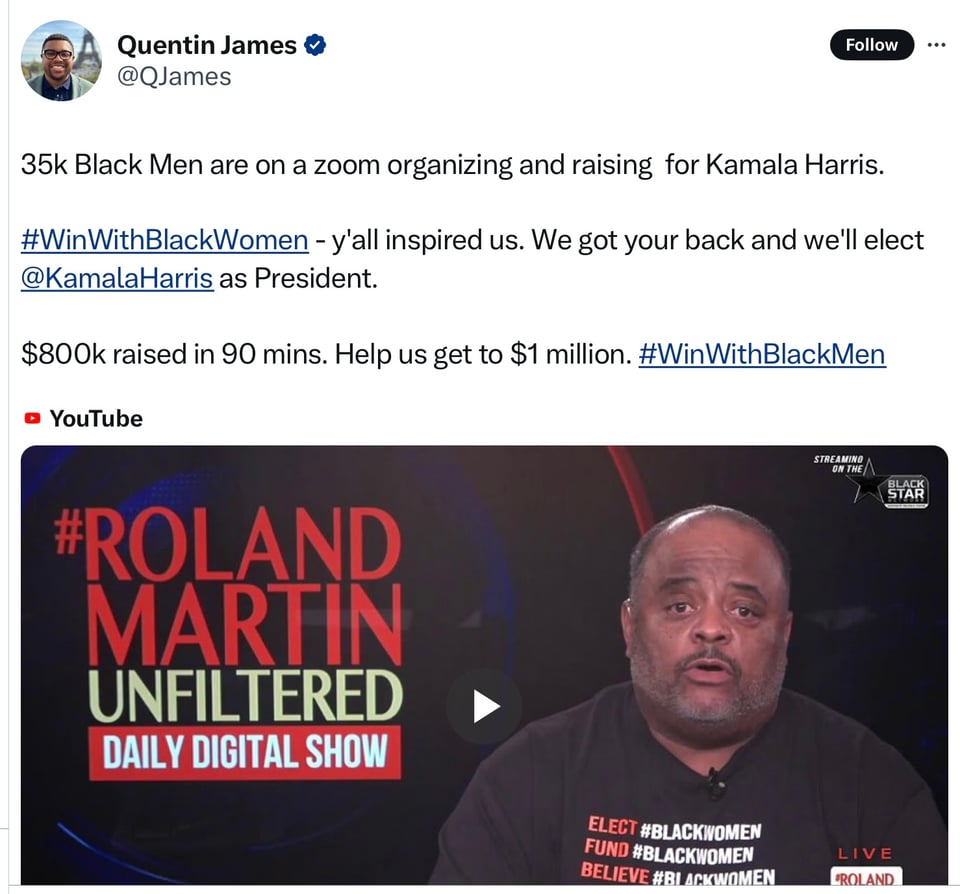Open the three-dot more options menu
The image size is (960, 894).
tap(936, 45)
